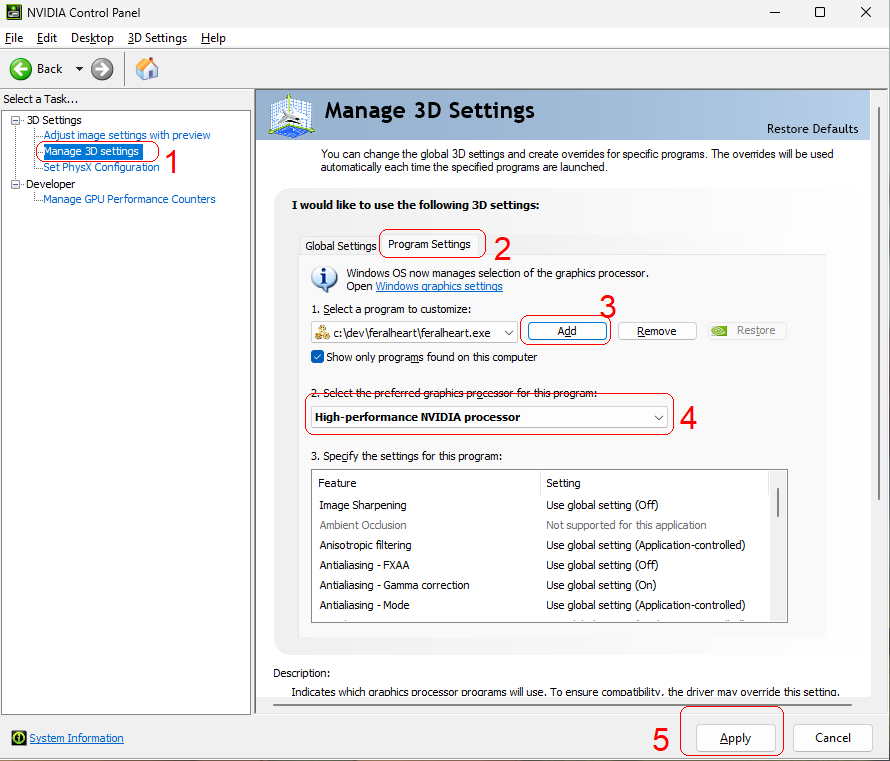Click the Feature column header

(426, 483)
